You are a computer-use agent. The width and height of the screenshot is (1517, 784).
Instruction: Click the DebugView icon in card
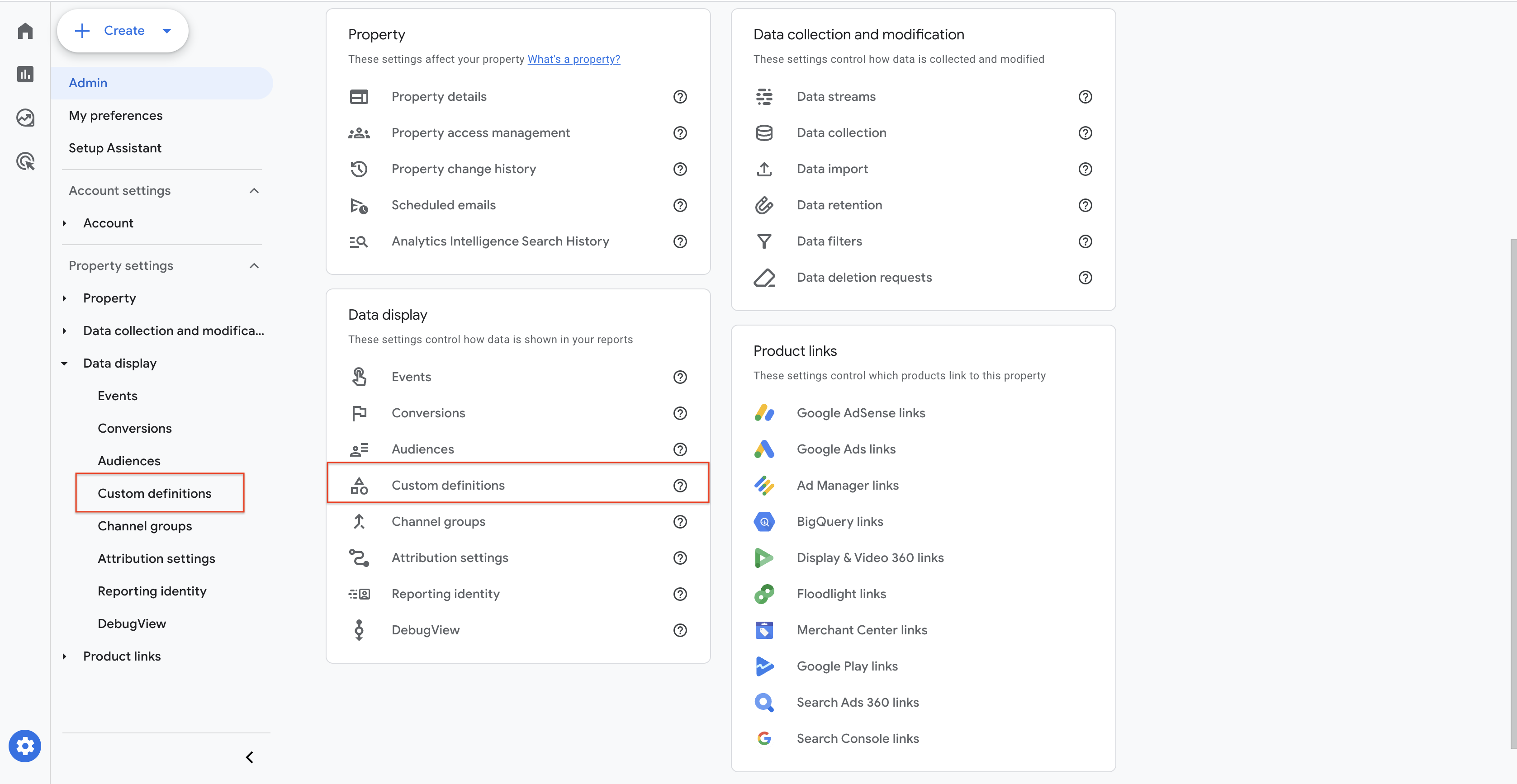click(359, 630)
